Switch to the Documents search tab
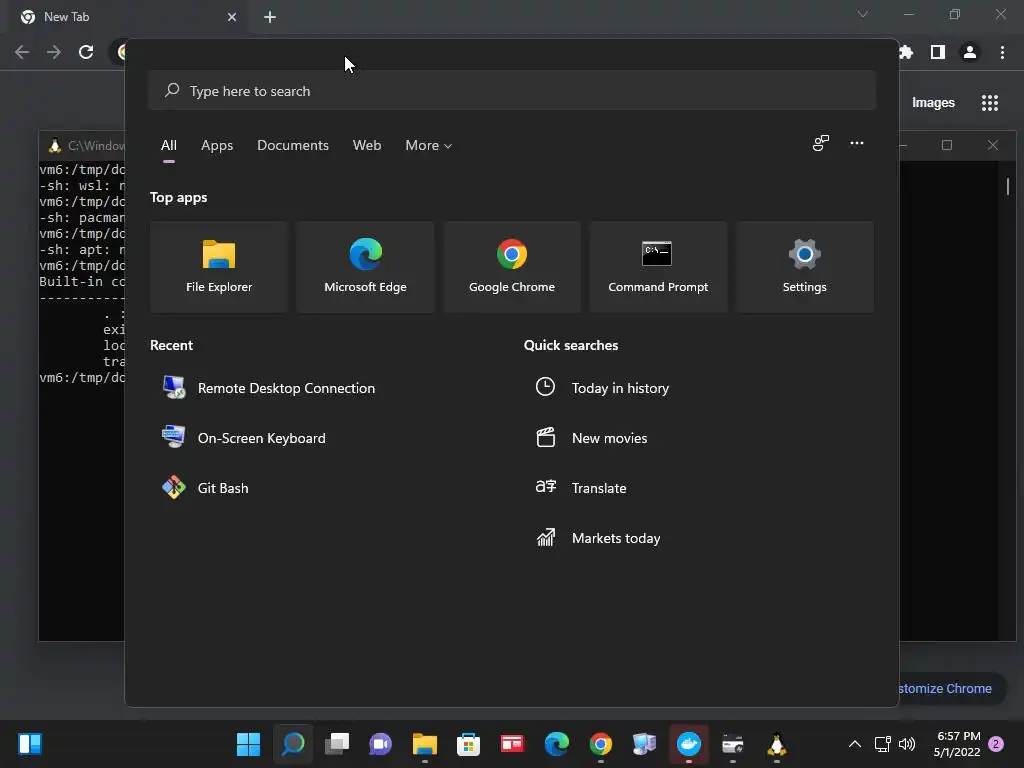1024x768 pixels. point(293,146)
